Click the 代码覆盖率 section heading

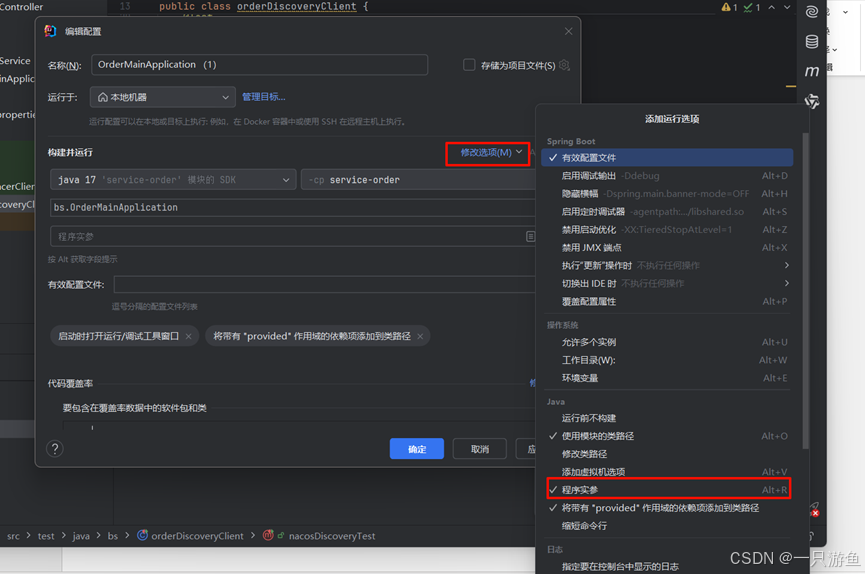70,383
